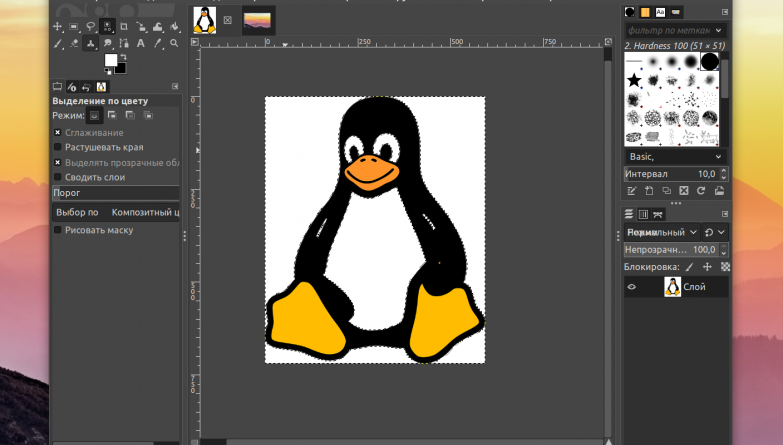Screen dimensions: 783x445
Task: Click the Выбор по selection criterion button
Action: tap(77, 212)
